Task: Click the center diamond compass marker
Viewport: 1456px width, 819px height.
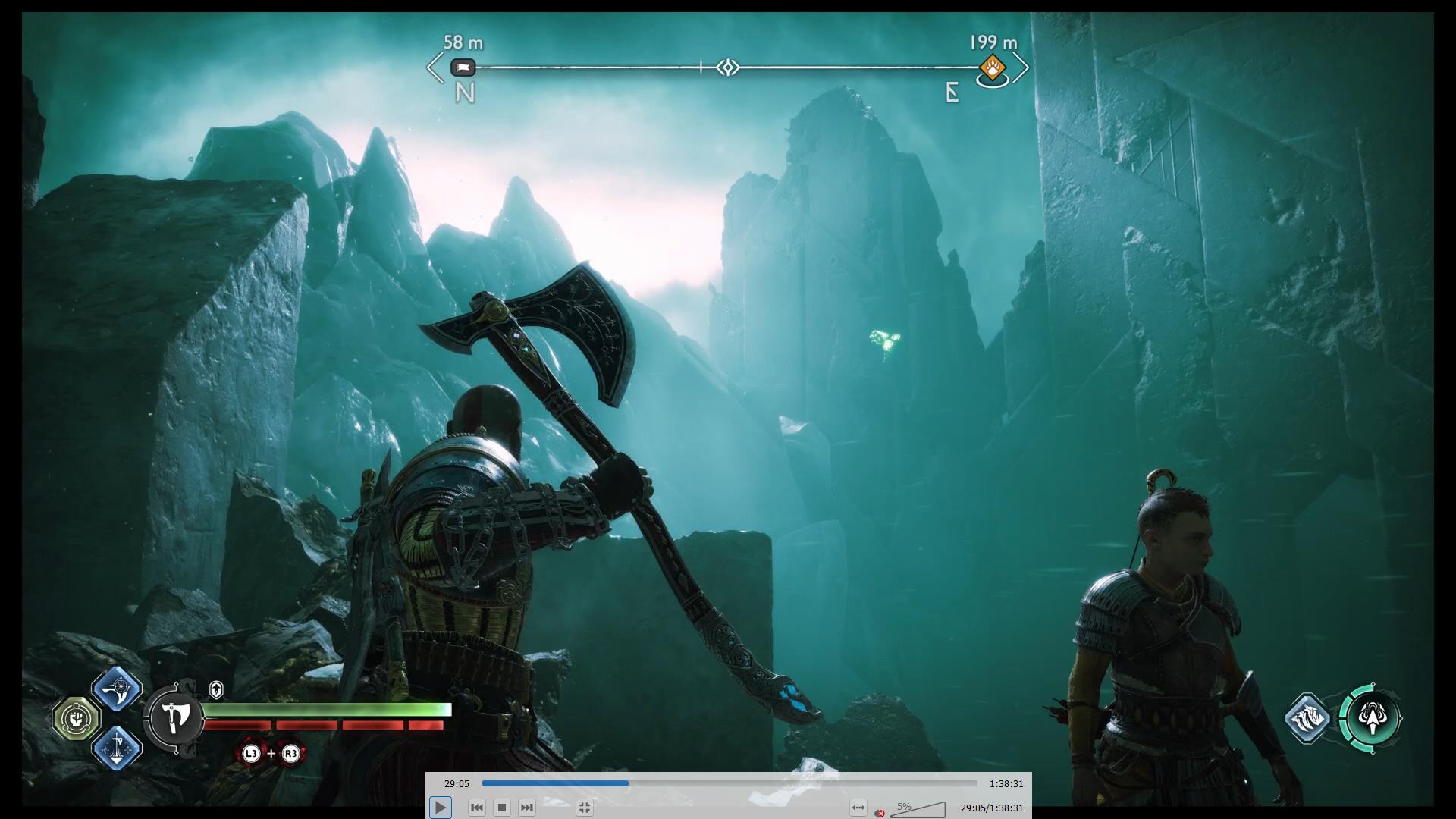Action: 728,67
